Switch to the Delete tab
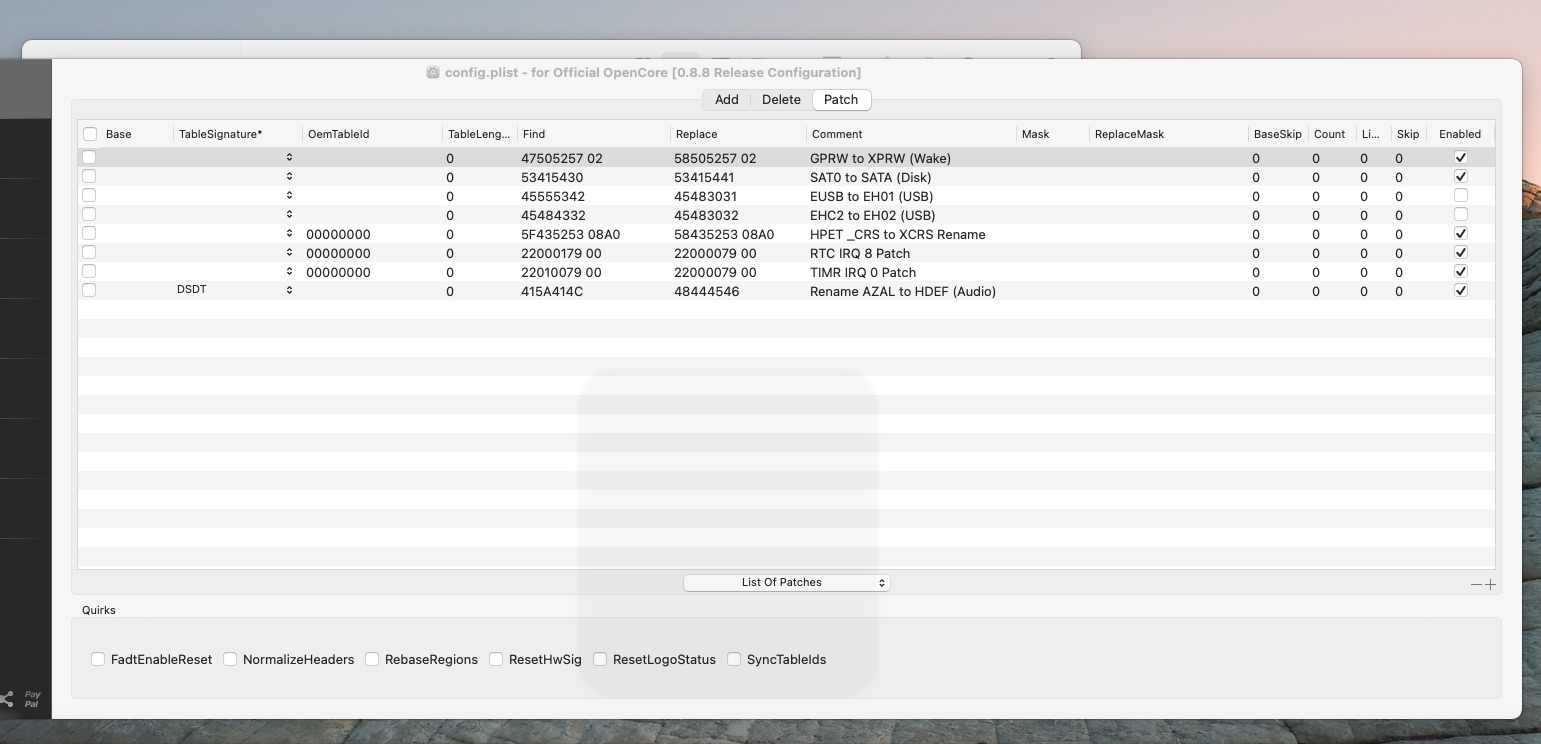Screen dimensions: 1541x744 tap(781, 100)
